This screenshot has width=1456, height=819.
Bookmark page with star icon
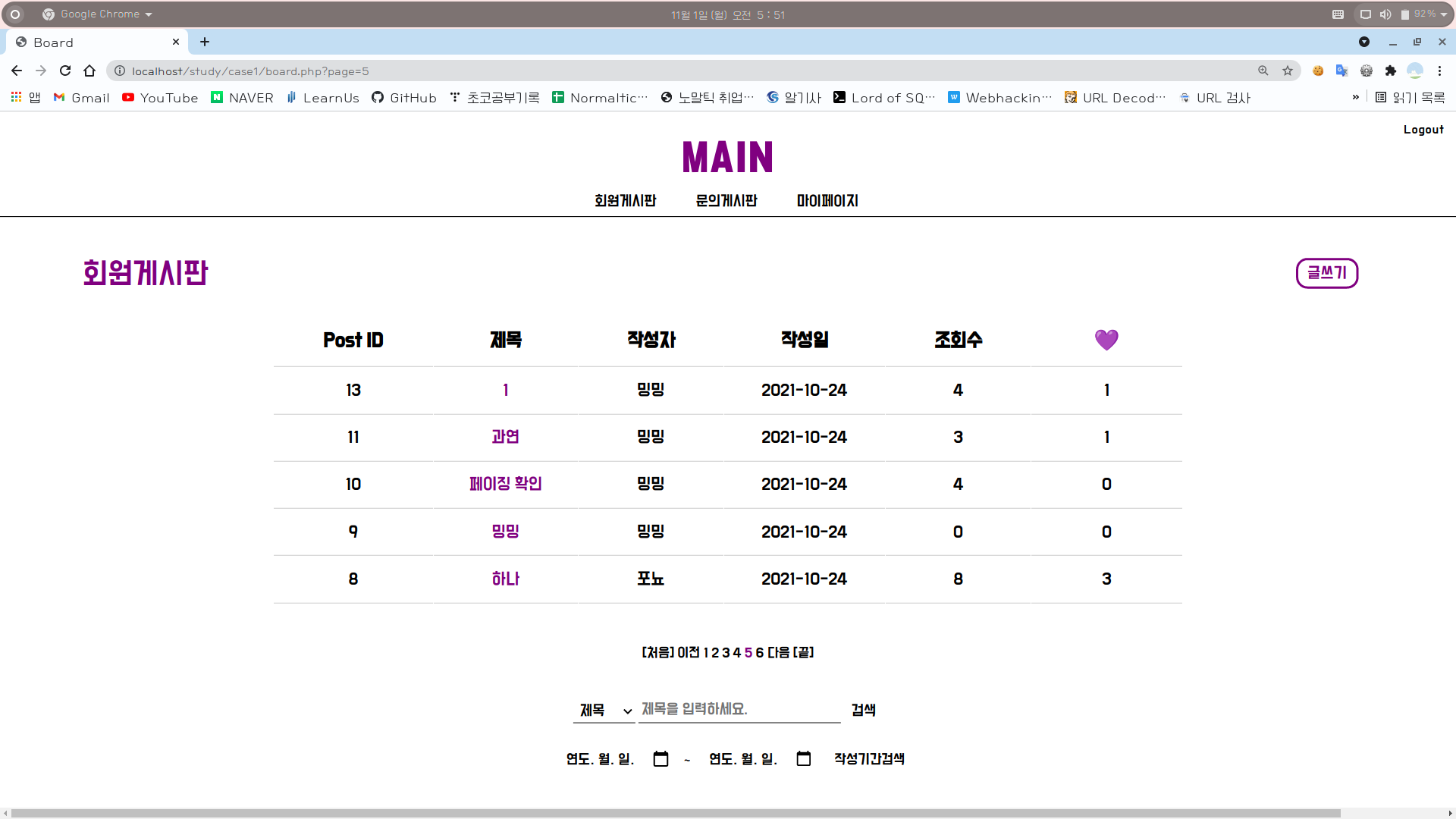click(x=1288, y=71)
